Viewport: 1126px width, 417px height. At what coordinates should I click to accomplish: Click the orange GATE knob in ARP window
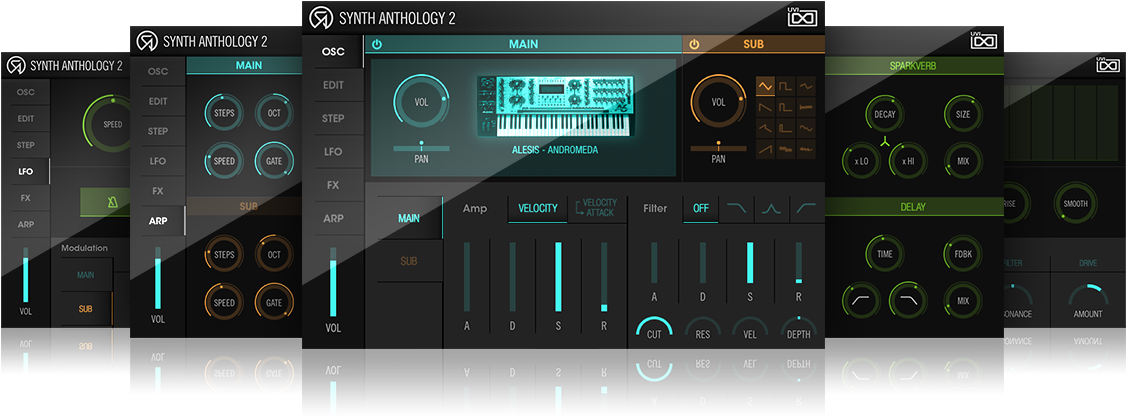pos(274,303)
